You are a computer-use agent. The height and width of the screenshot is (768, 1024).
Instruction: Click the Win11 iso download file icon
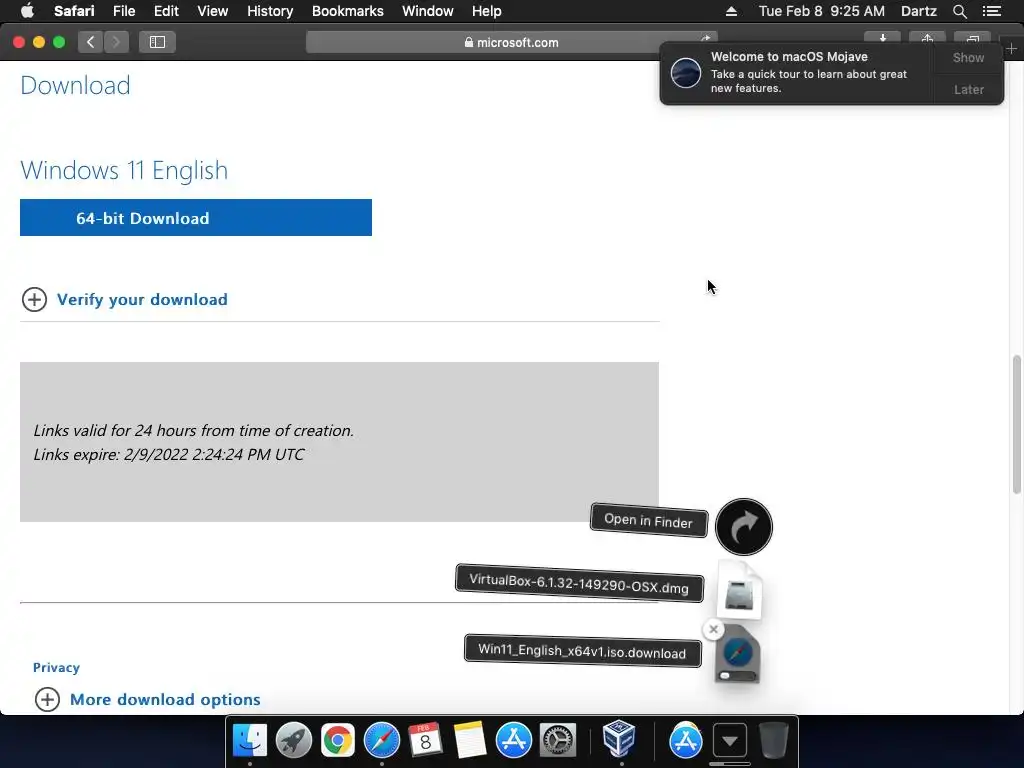point(738,654)
